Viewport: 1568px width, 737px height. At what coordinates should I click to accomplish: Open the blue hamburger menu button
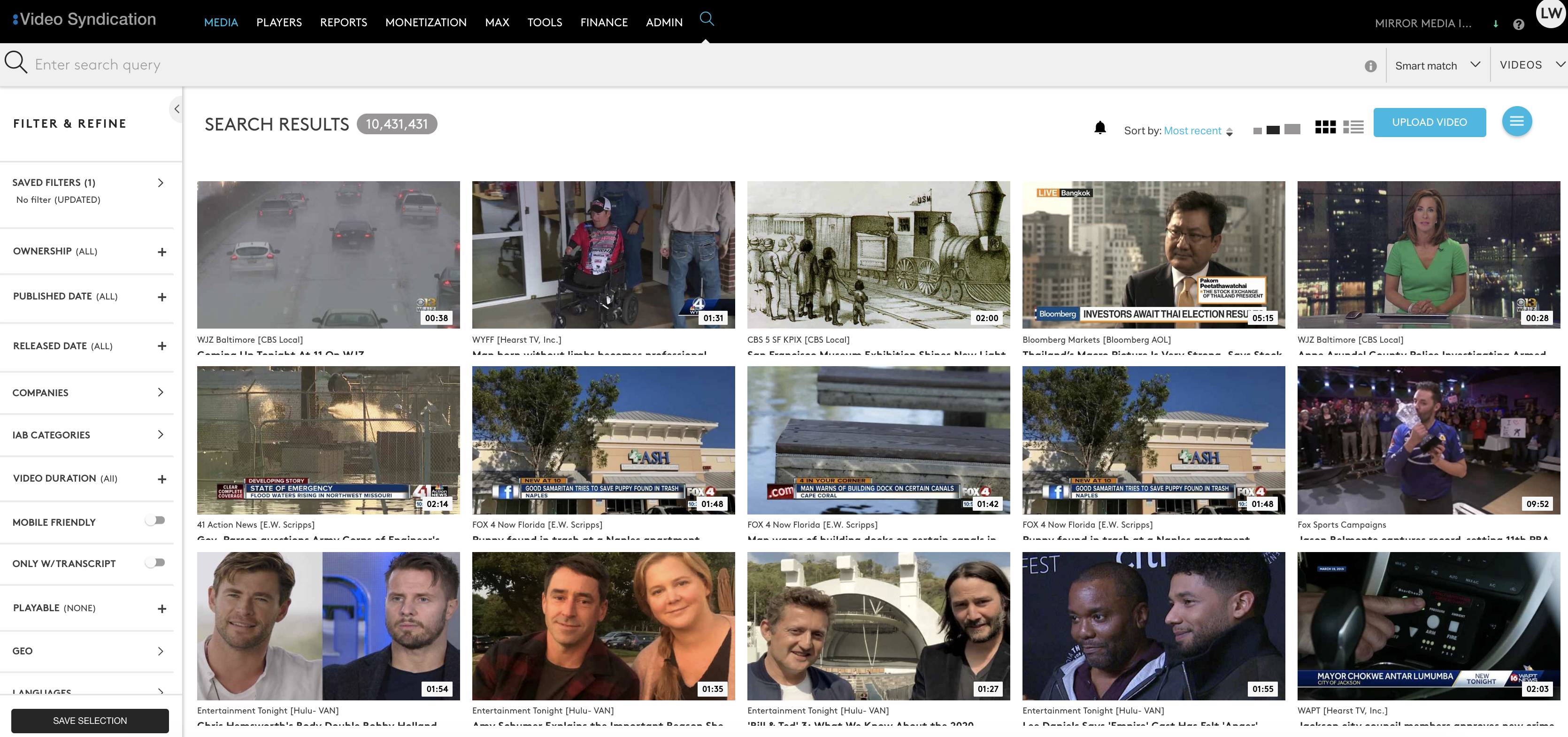[x=1515, y=122]
